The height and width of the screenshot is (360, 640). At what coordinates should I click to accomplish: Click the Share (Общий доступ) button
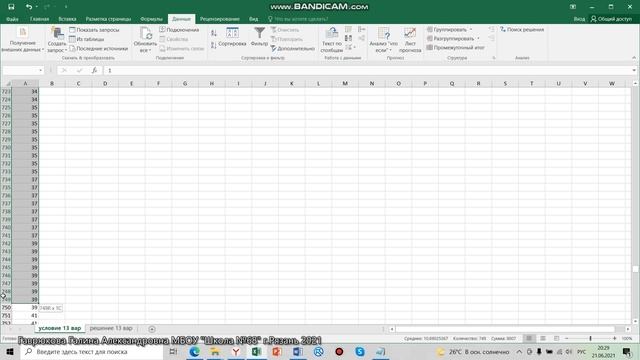pyautogui.click(x=611, y=19)
